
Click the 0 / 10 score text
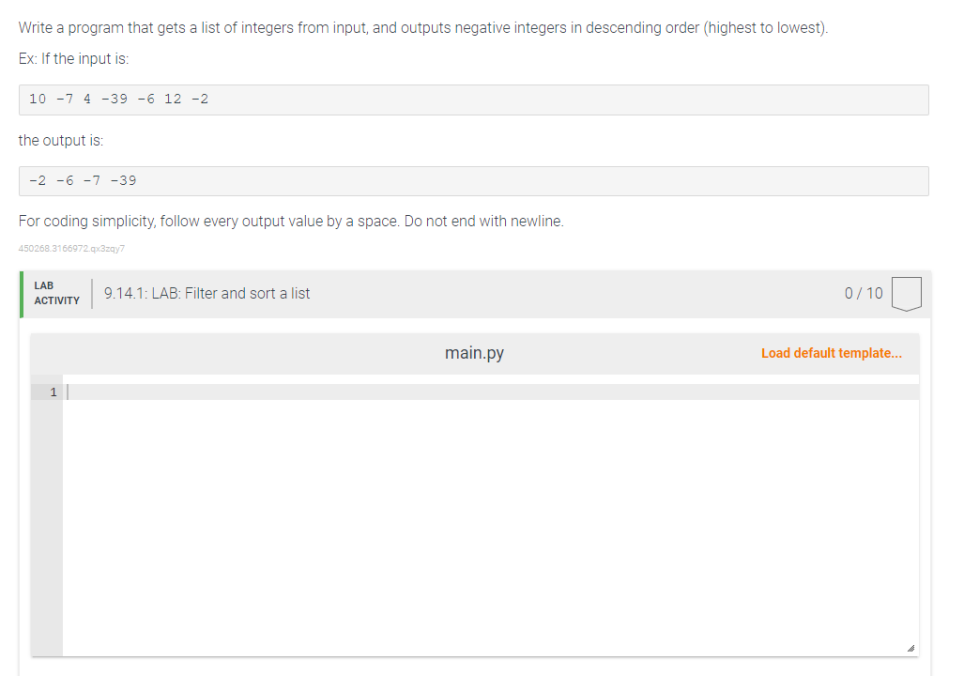point(863,293)
